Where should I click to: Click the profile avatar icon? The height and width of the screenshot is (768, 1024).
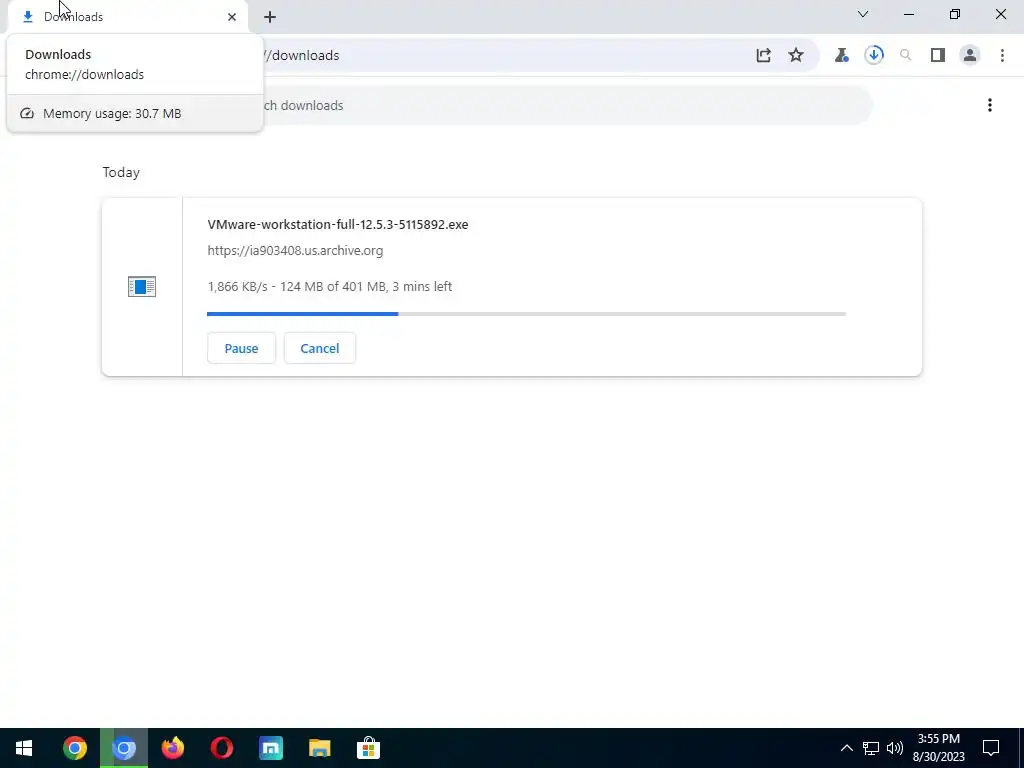[970, 56]
